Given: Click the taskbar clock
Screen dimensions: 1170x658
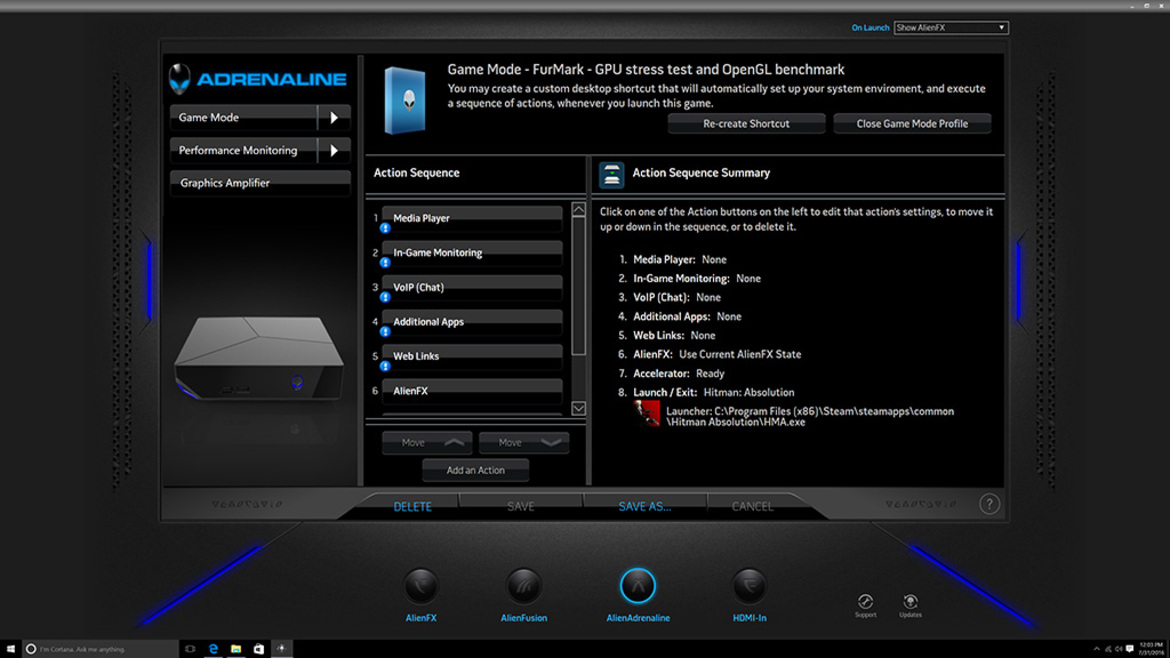Looking at the screenshot, I should pos(1151,649).
